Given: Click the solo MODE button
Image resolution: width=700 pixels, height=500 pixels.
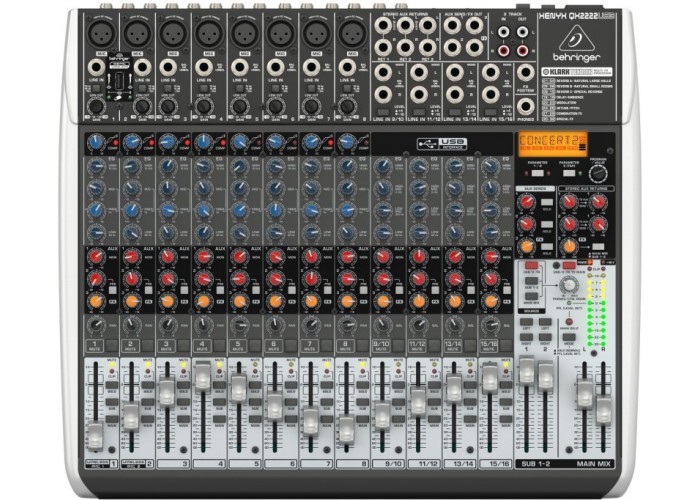Looking at the screenshot, I should pyautogui.click(x=568, y=337).
